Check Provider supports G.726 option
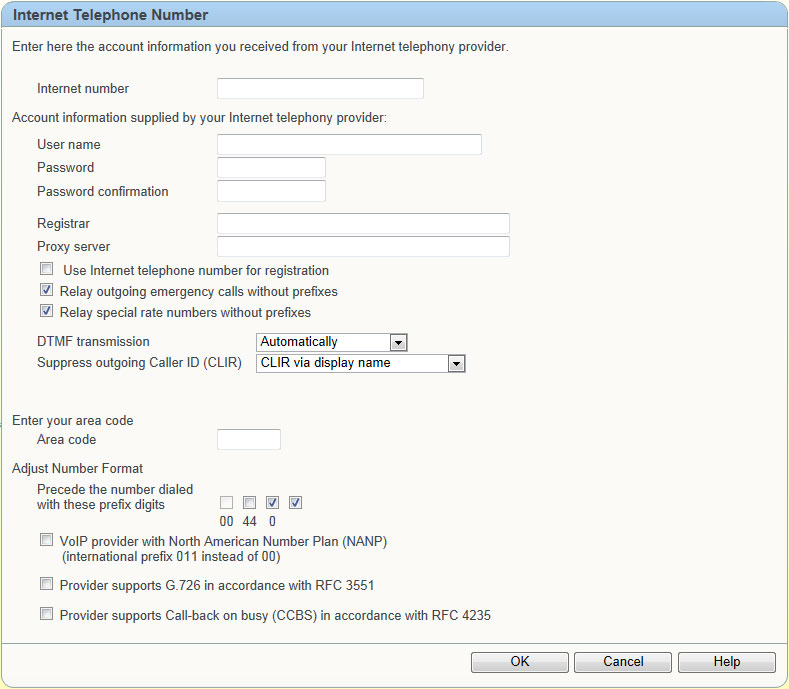The height and width of the screenshot is (689, 789). pyautogui.click(x=47, y=584)
